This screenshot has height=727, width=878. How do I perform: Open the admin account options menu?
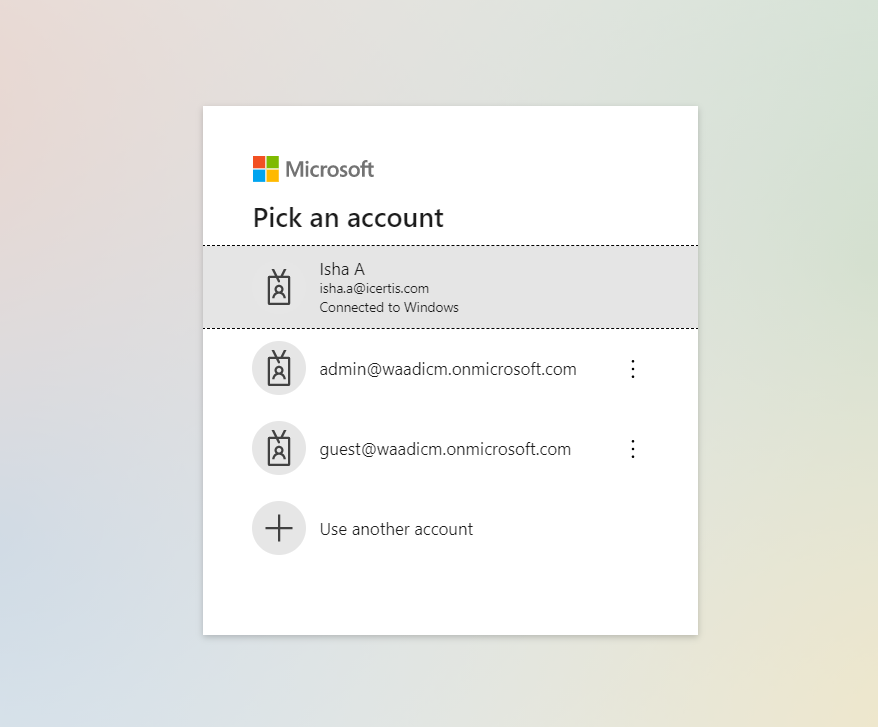[x=632, y=369]
